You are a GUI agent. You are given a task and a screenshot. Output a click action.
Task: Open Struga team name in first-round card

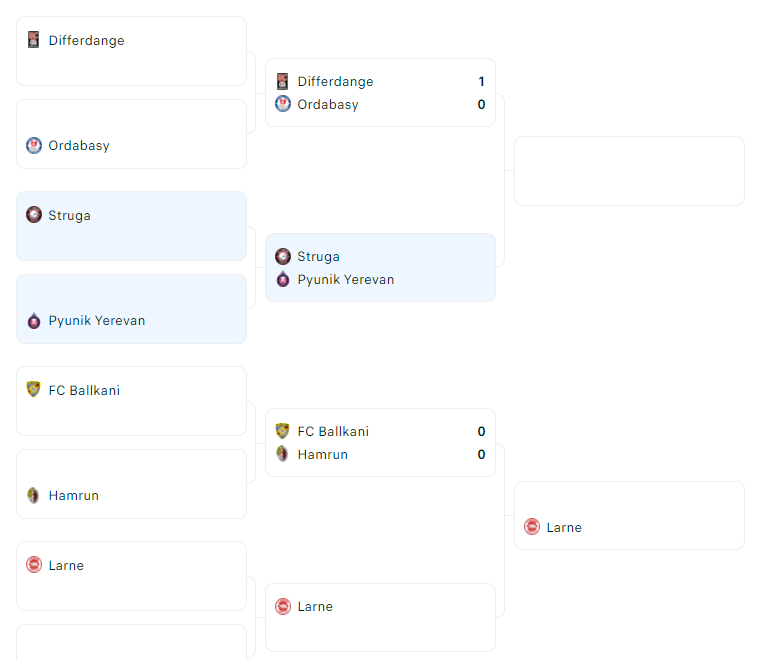click(69, 215)
